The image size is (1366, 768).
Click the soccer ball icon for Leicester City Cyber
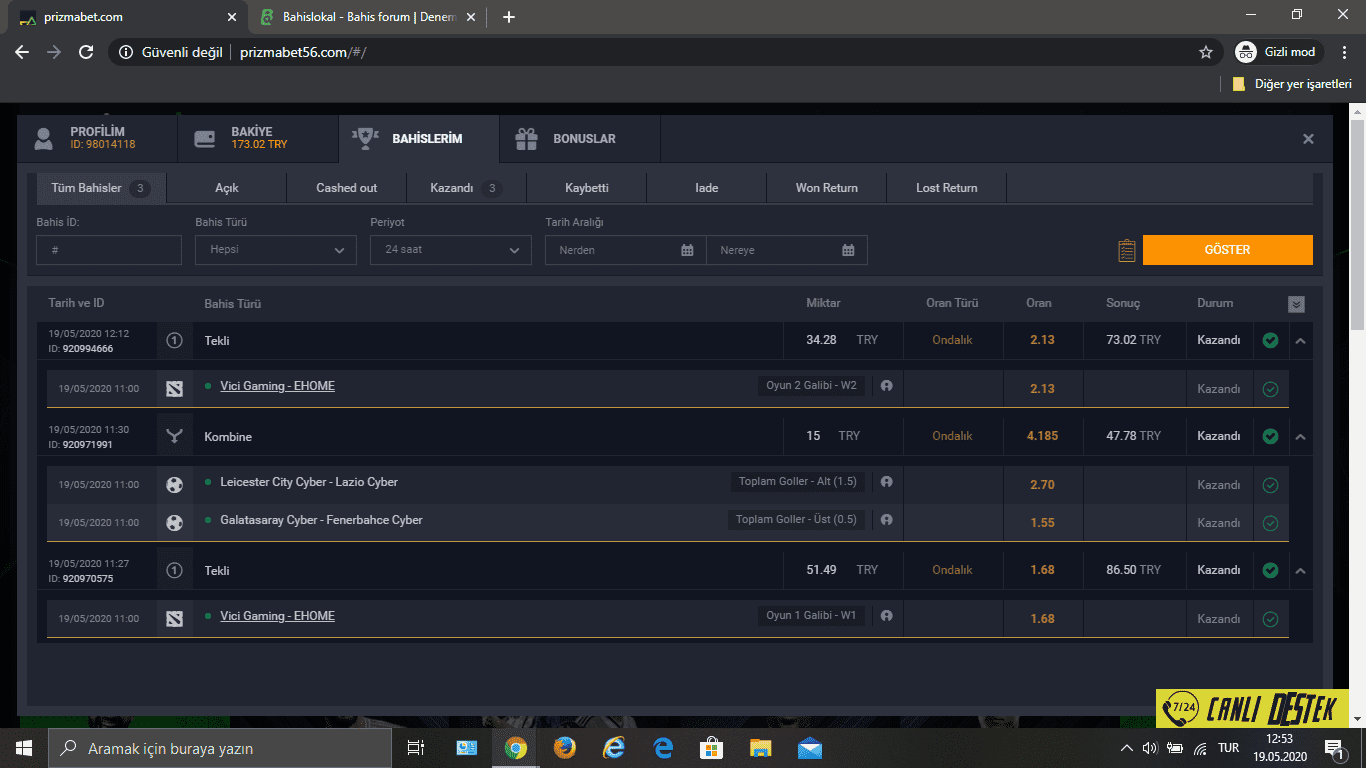point(175,485)
